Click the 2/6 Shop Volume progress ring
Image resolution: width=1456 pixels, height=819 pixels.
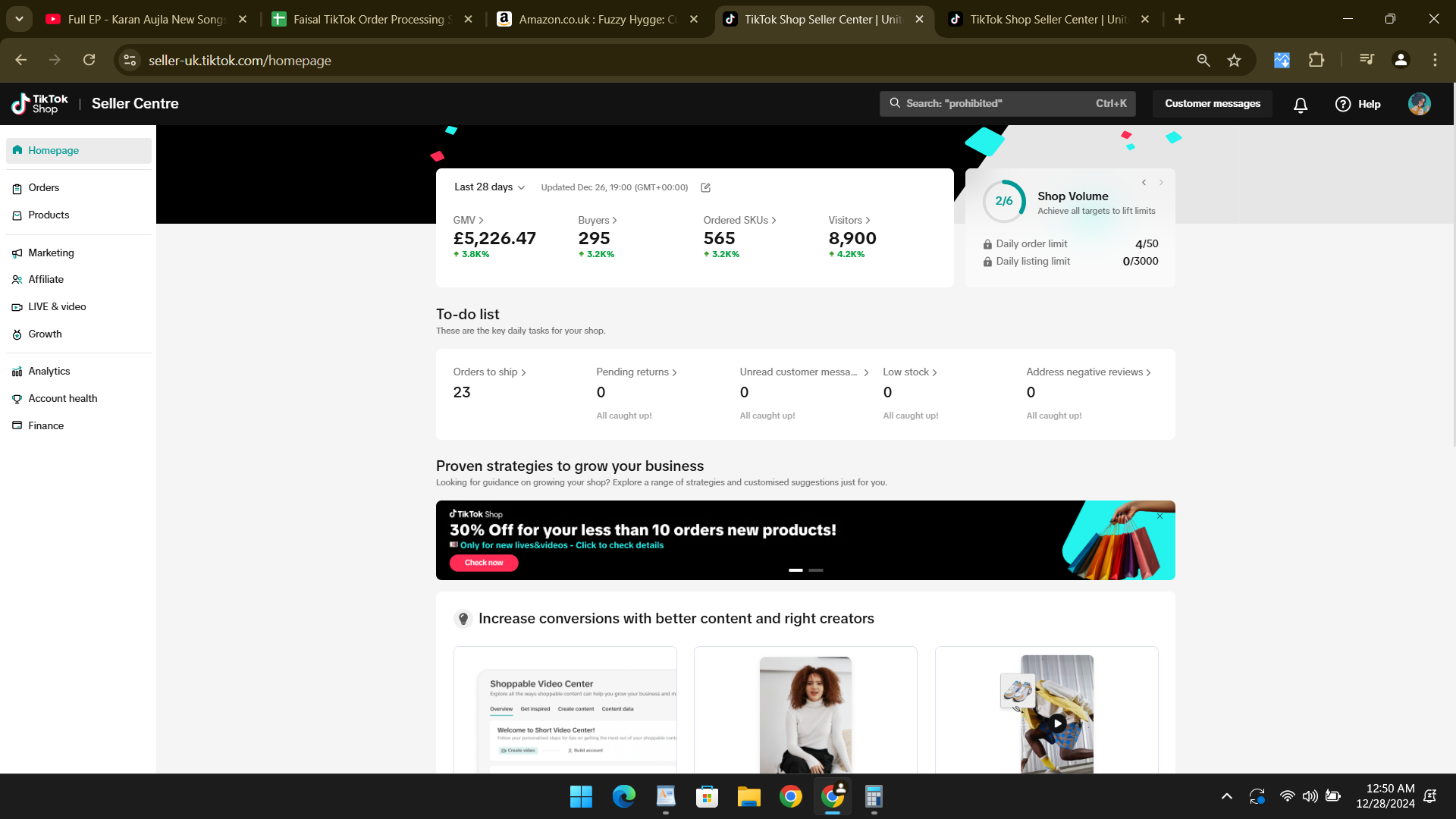click(1004, 201)
